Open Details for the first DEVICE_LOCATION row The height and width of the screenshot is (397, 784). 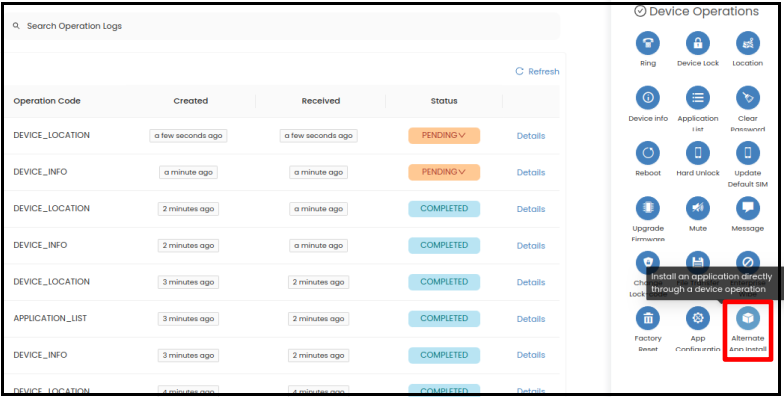(530, 136)
